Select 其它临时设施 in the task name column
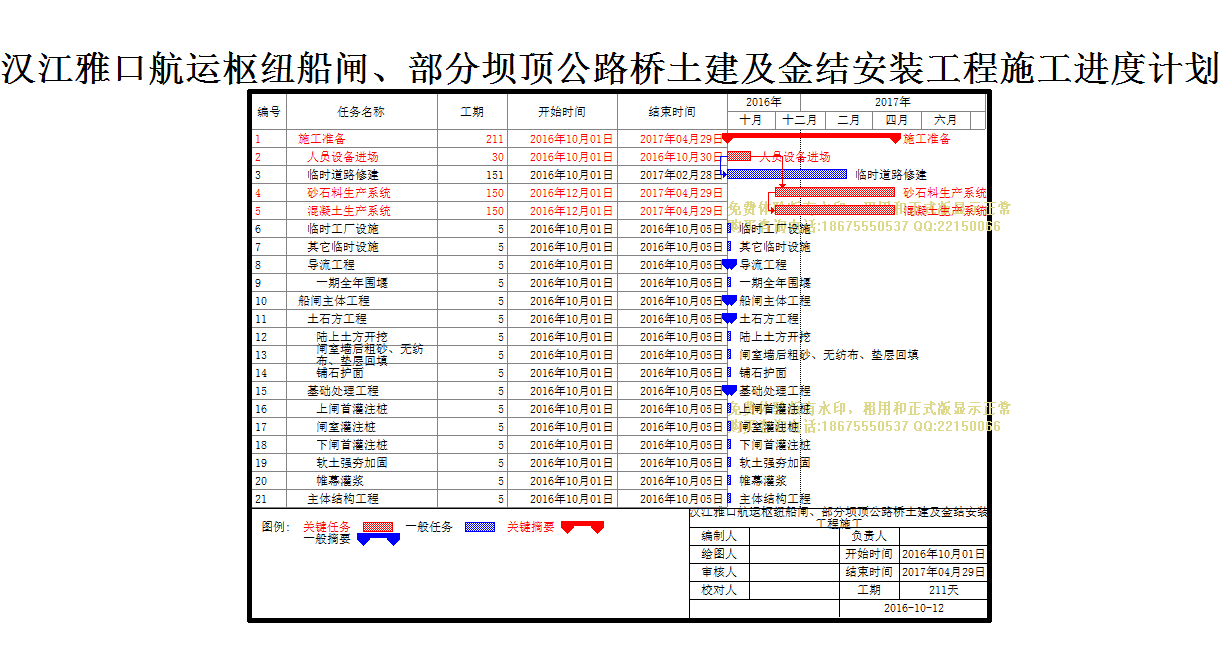Image resolution: width=1220 pixels, height=669 pixels. 343,247
